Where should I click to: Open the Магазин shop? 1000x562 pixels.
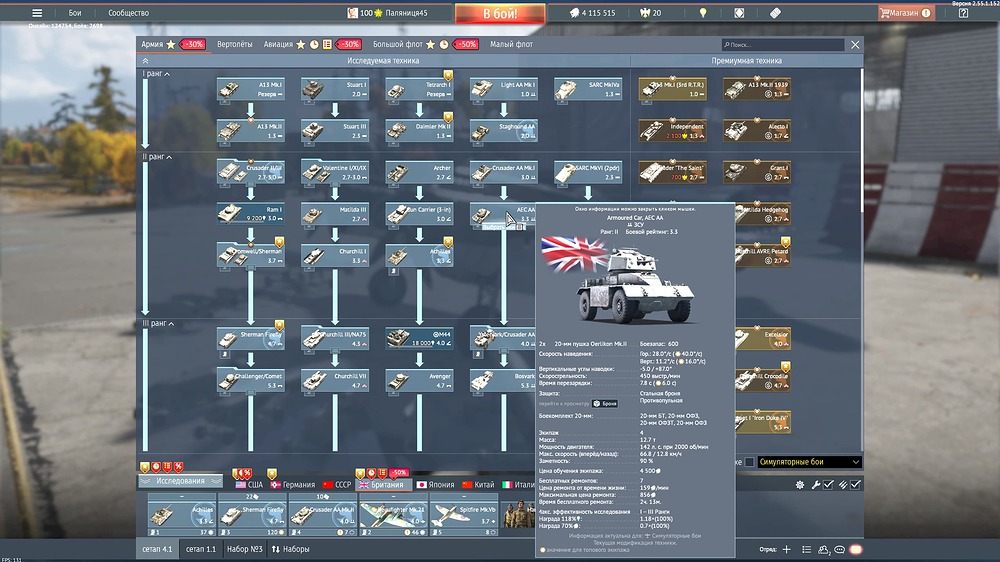pyautogui.click(x=906, y=13)
